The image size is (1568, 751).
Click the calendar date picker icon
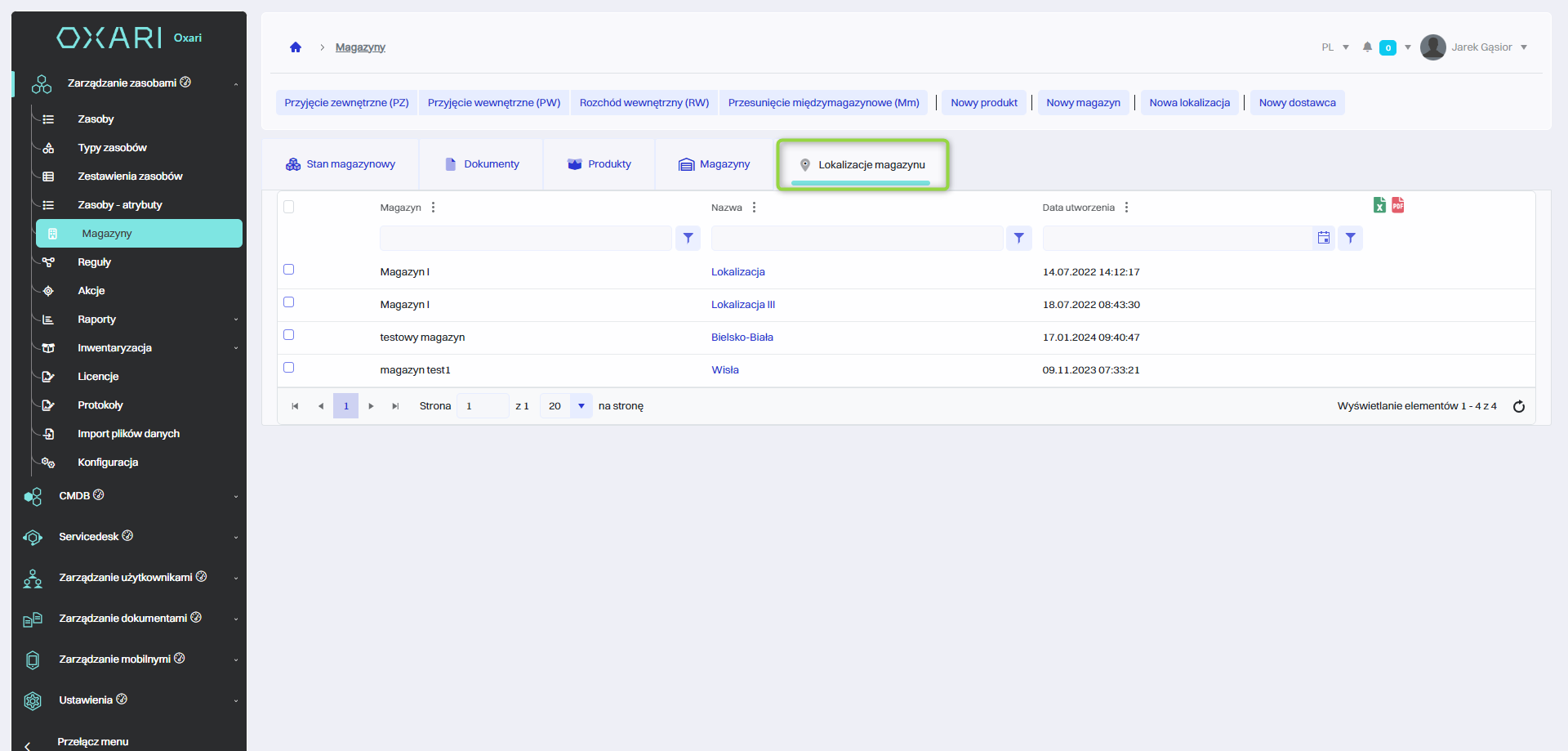click(x=1324, y=238)
